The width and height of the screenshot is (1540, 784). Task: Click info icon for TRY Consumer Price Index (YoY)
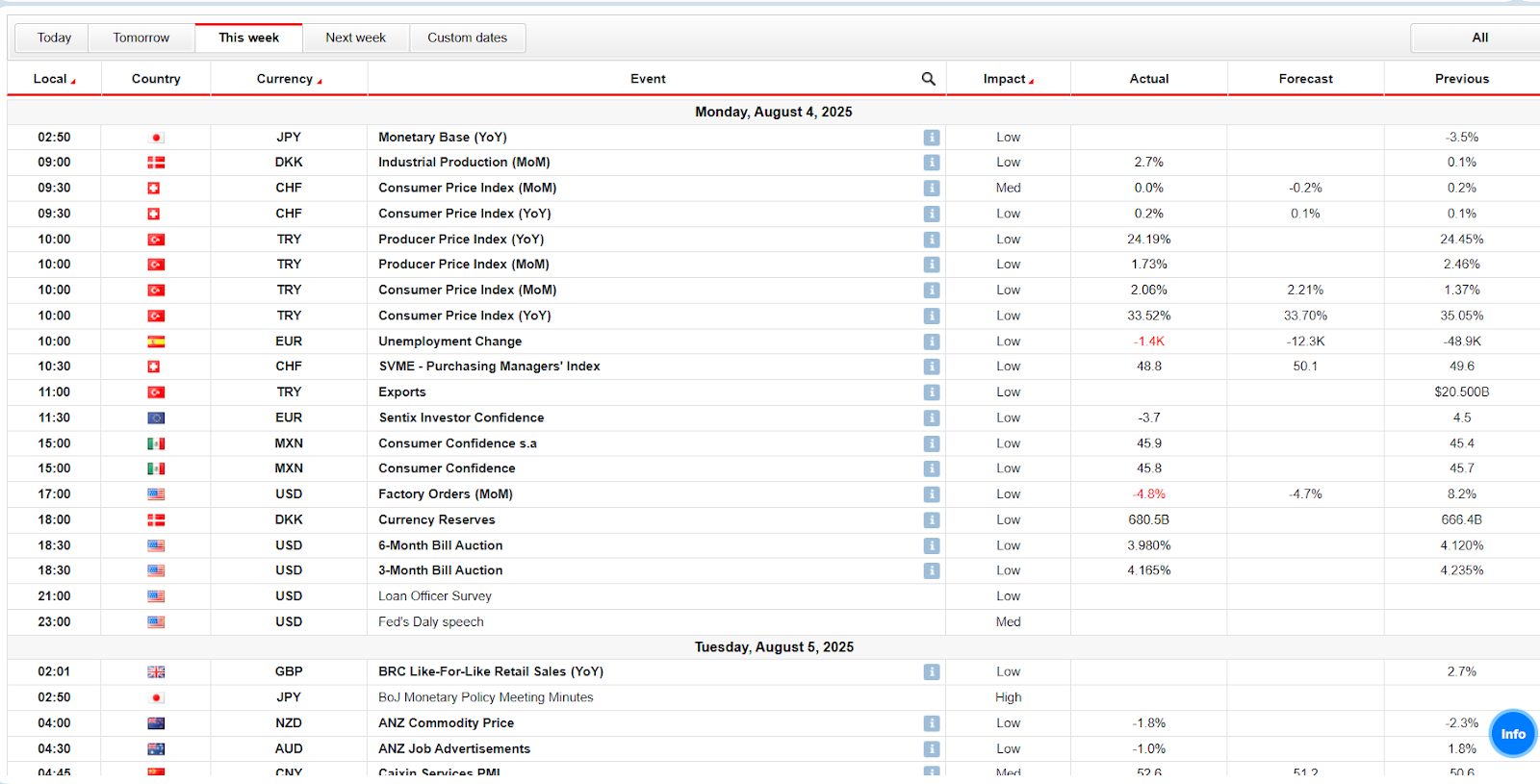tap(931, 316)
